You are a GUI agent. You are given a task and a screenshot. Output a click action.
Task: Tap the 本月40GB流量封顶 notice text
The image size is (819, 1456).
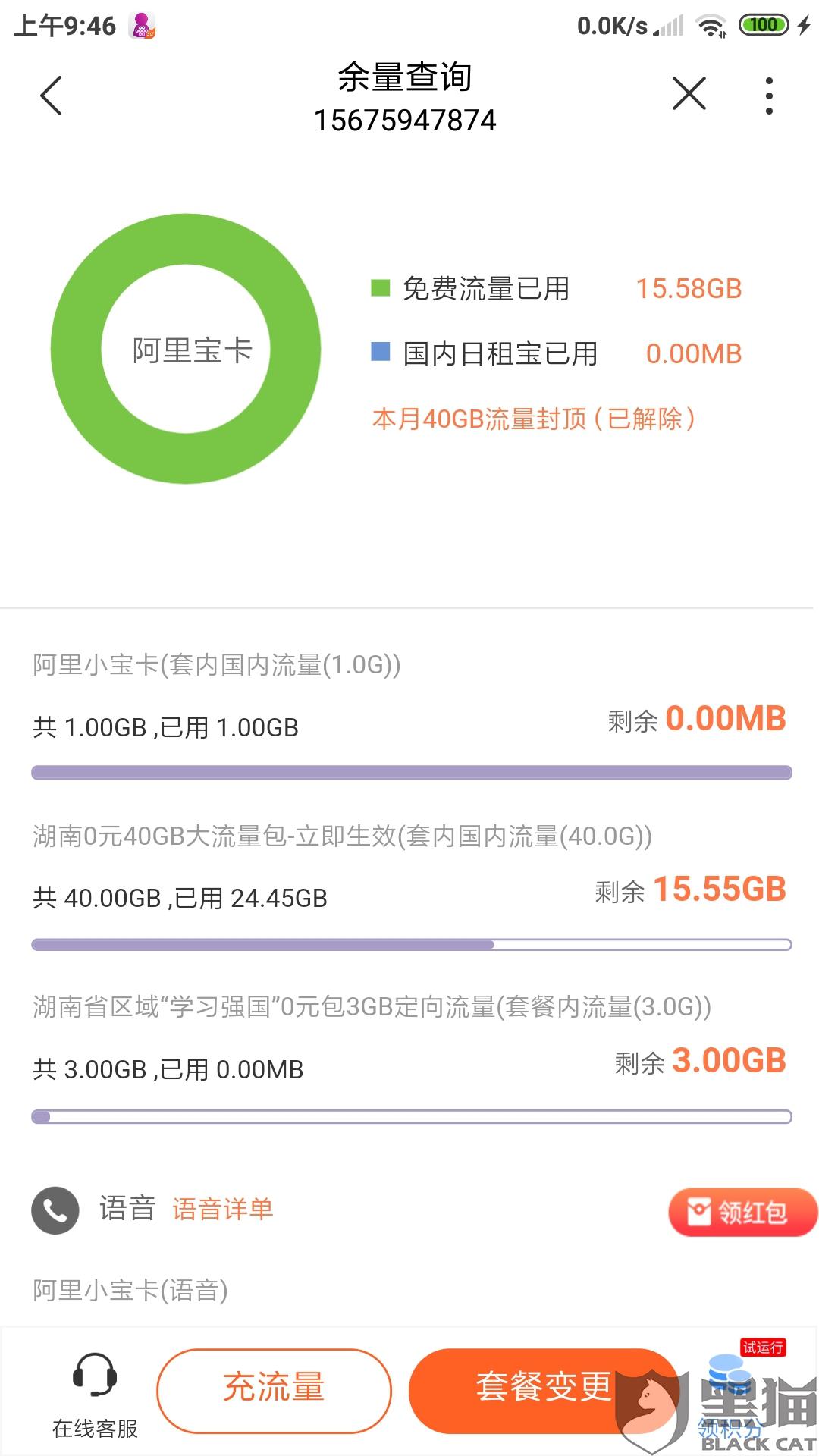[x=533, y=419]
